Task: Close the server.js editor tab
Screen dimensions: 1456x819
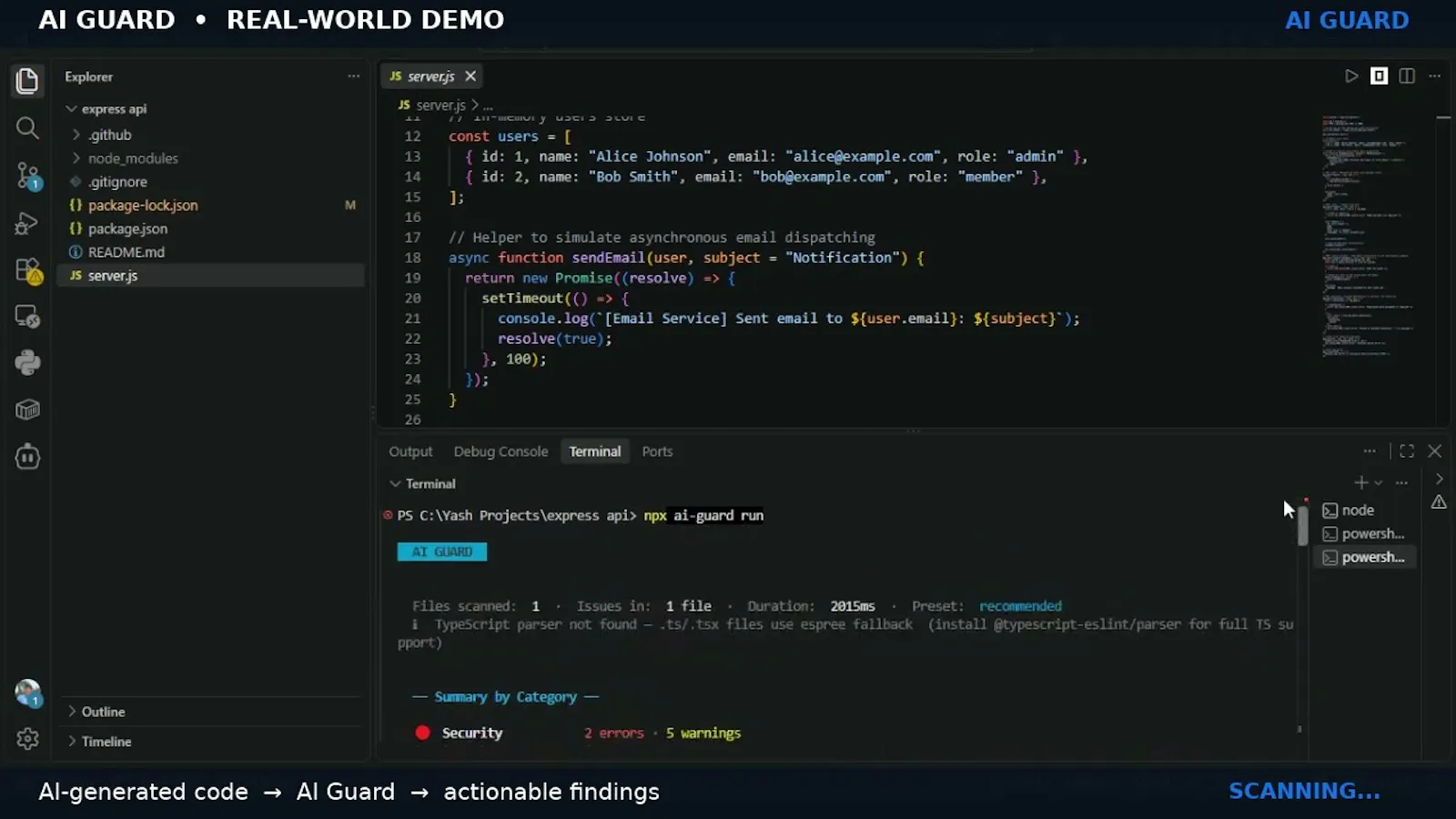Action: pos(470,76)
